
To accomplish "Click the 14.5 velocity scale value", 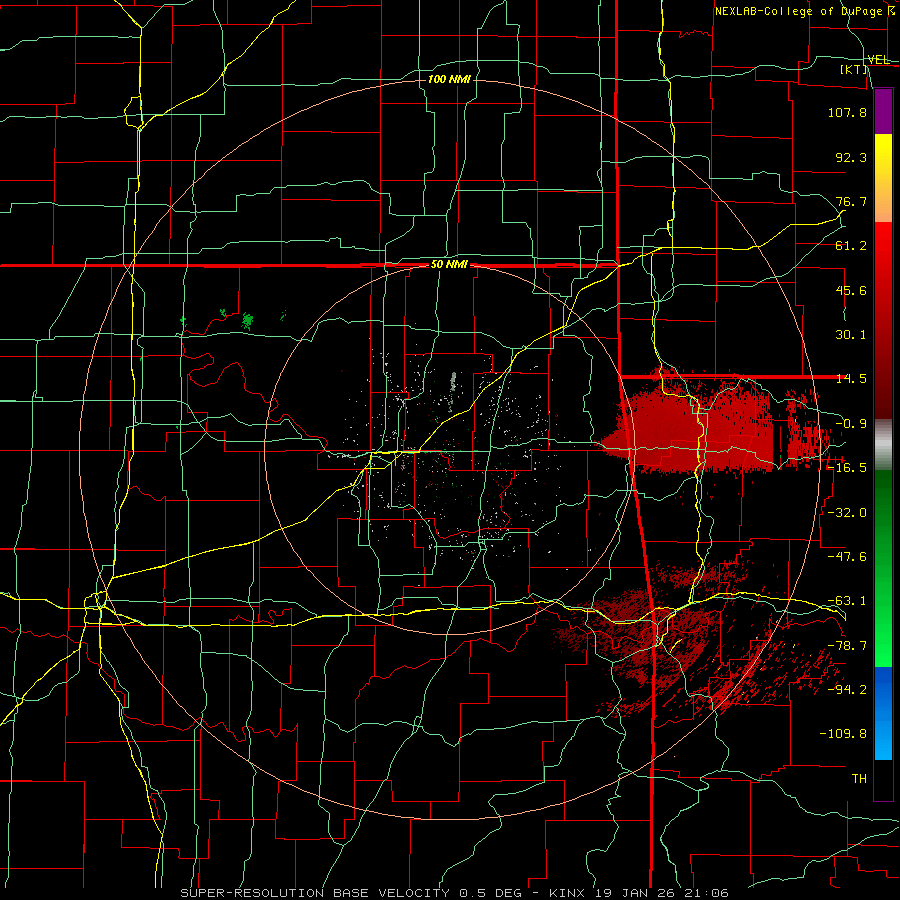I will coord(851,379).
